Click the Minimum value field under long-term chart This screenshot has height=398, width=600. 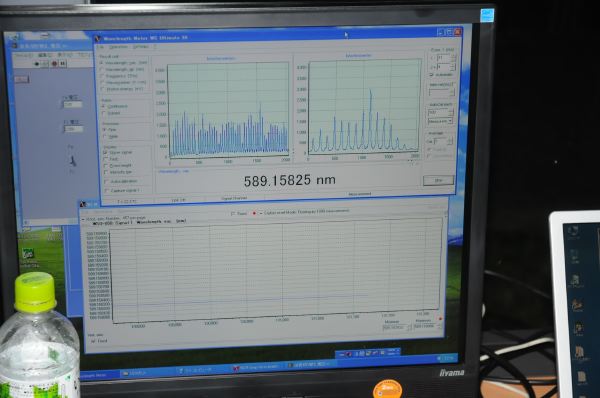pos(395,328)
